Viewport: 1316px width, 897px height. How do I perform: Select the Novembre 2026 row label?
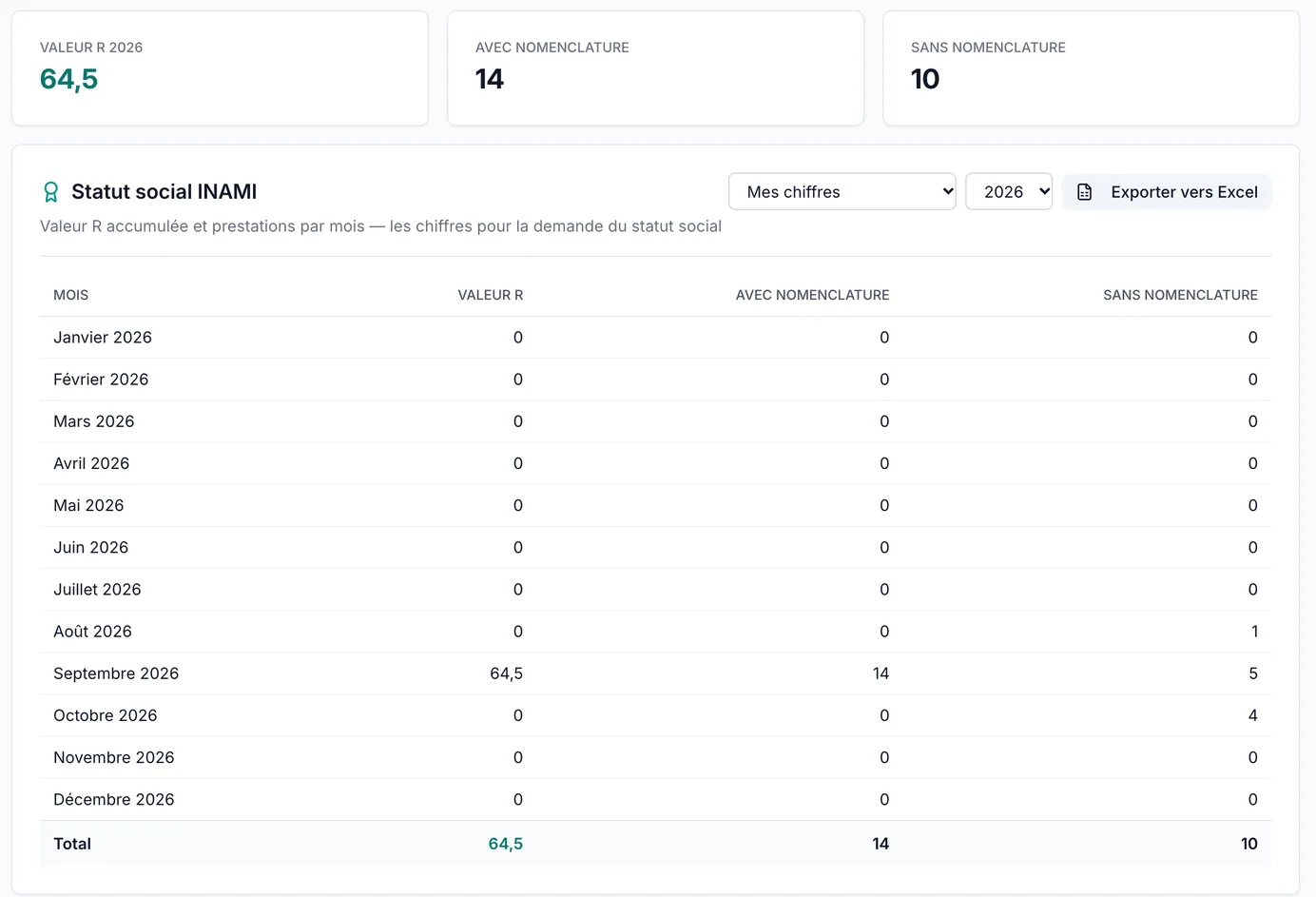(x=114, y=757)
